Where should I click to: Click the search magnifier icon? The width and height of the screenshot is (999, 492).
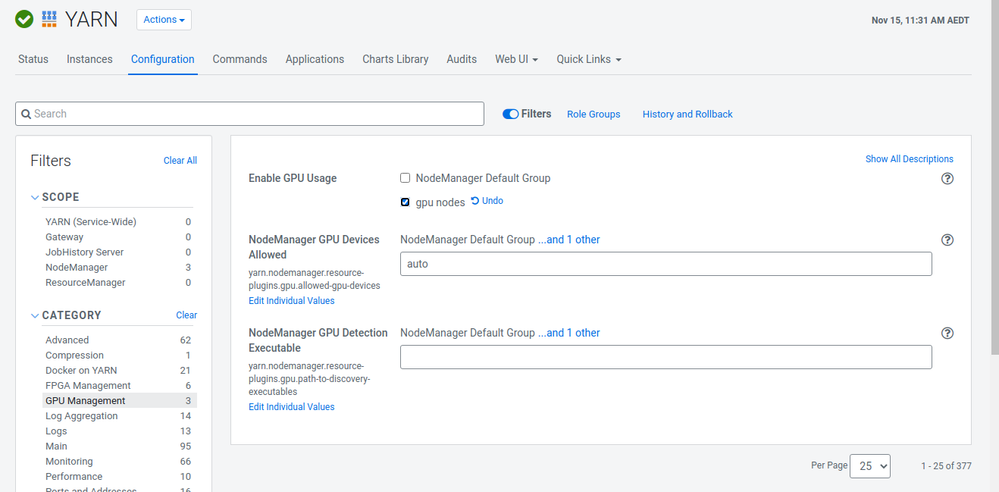tap(26, 114)
